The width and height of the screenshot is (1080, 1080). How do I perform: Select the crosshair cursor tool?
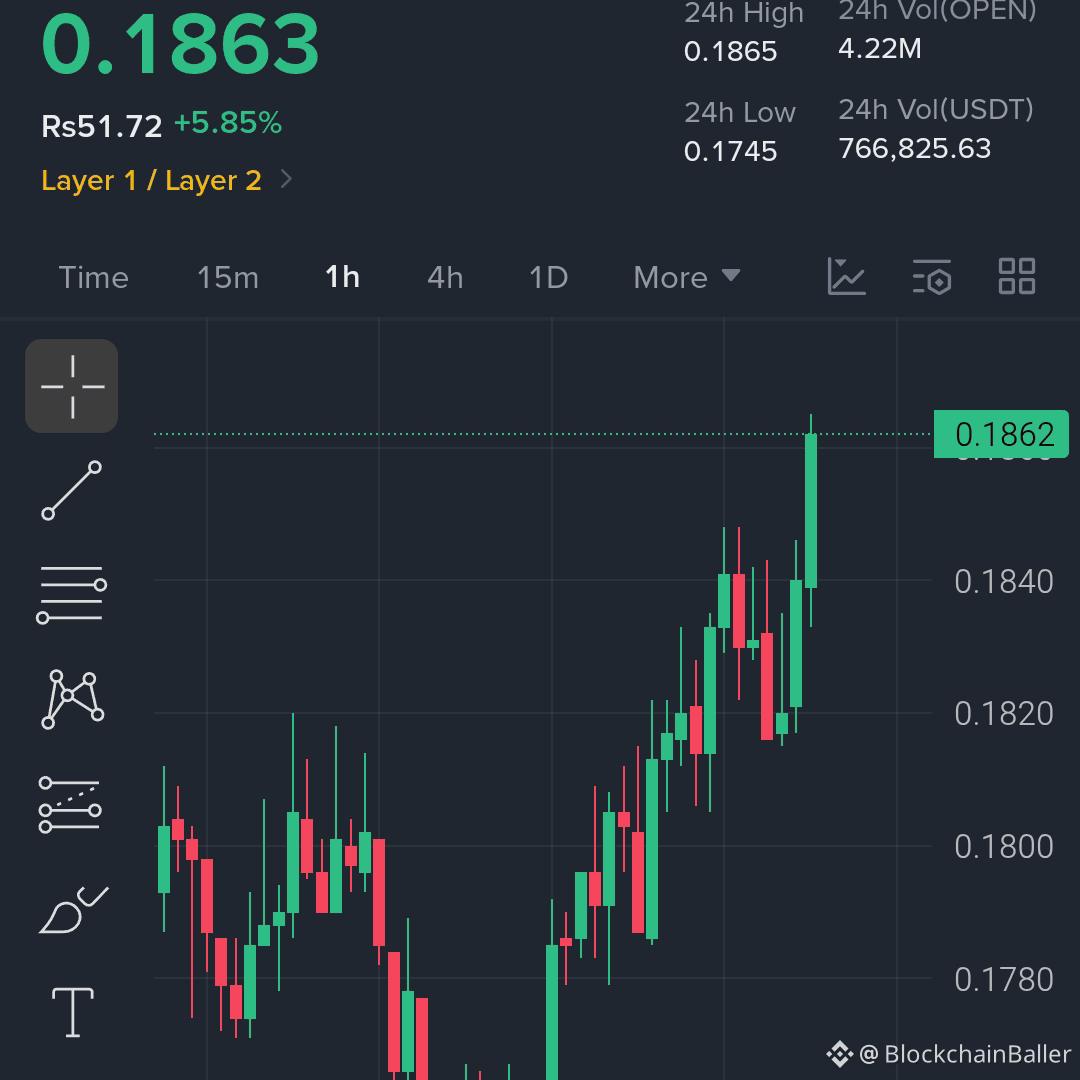coord(72,386)
